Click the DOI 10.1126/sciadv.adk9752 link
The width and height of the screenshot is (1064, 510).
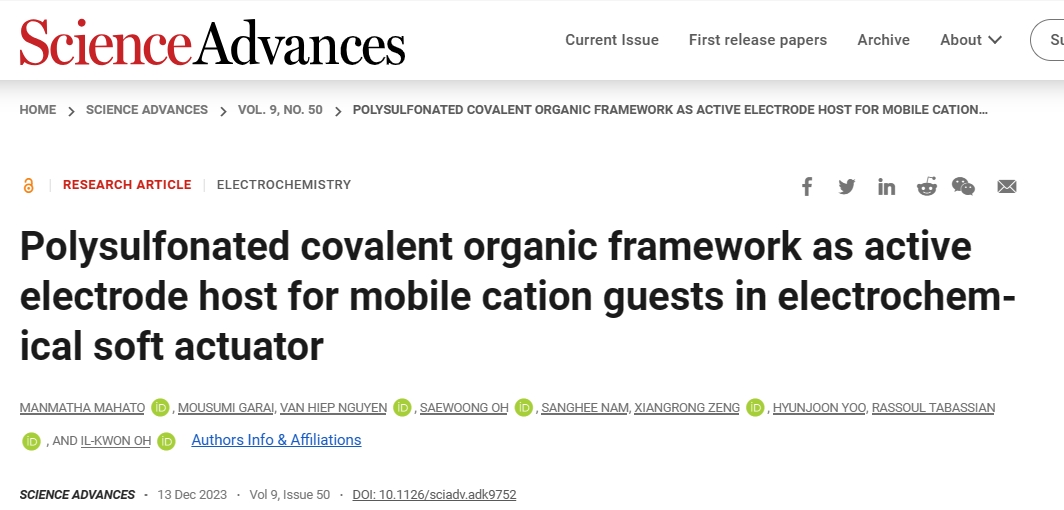434,495
